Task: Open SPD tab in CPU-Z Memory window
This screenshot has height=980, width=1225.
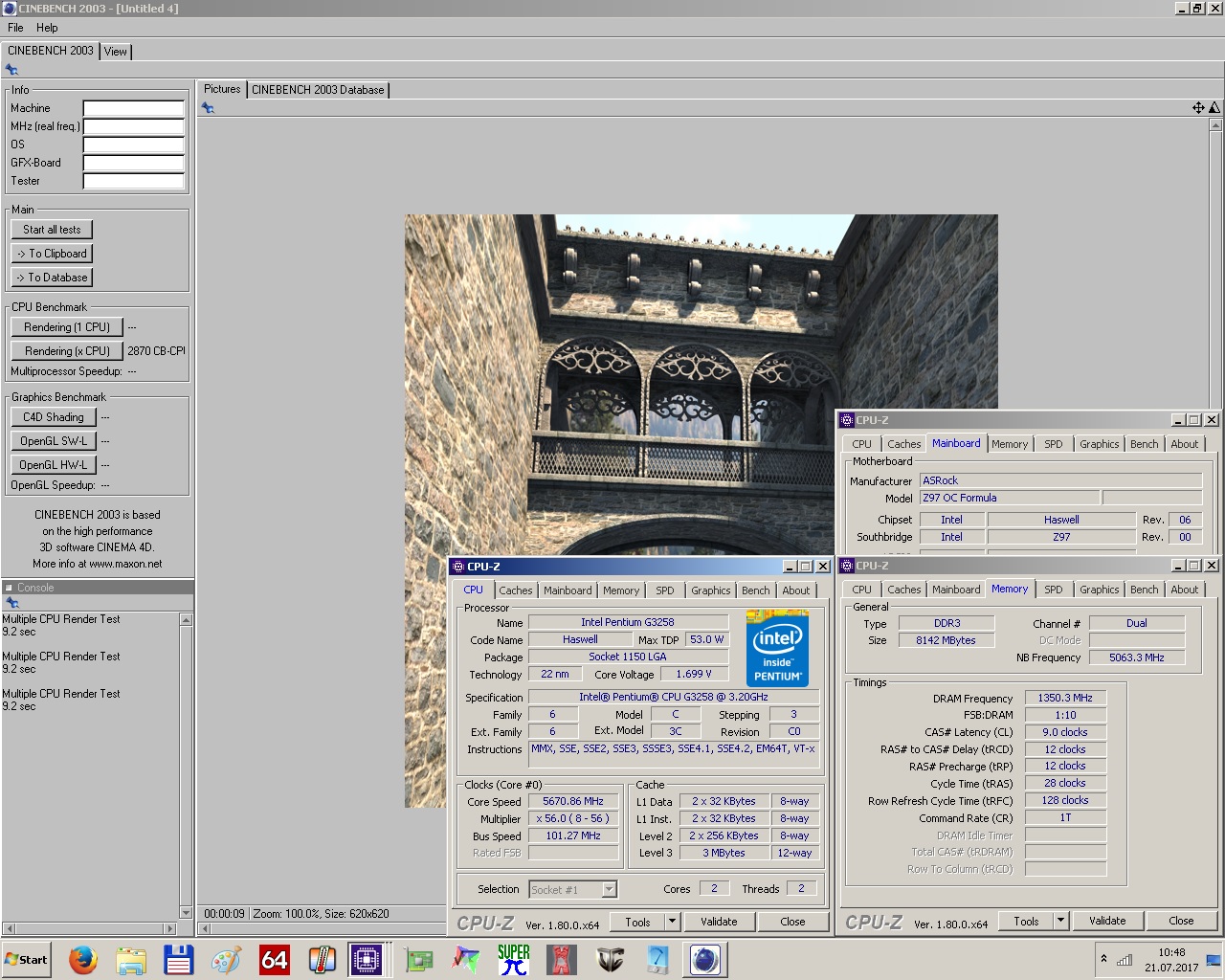Action: click(1053, 590)
